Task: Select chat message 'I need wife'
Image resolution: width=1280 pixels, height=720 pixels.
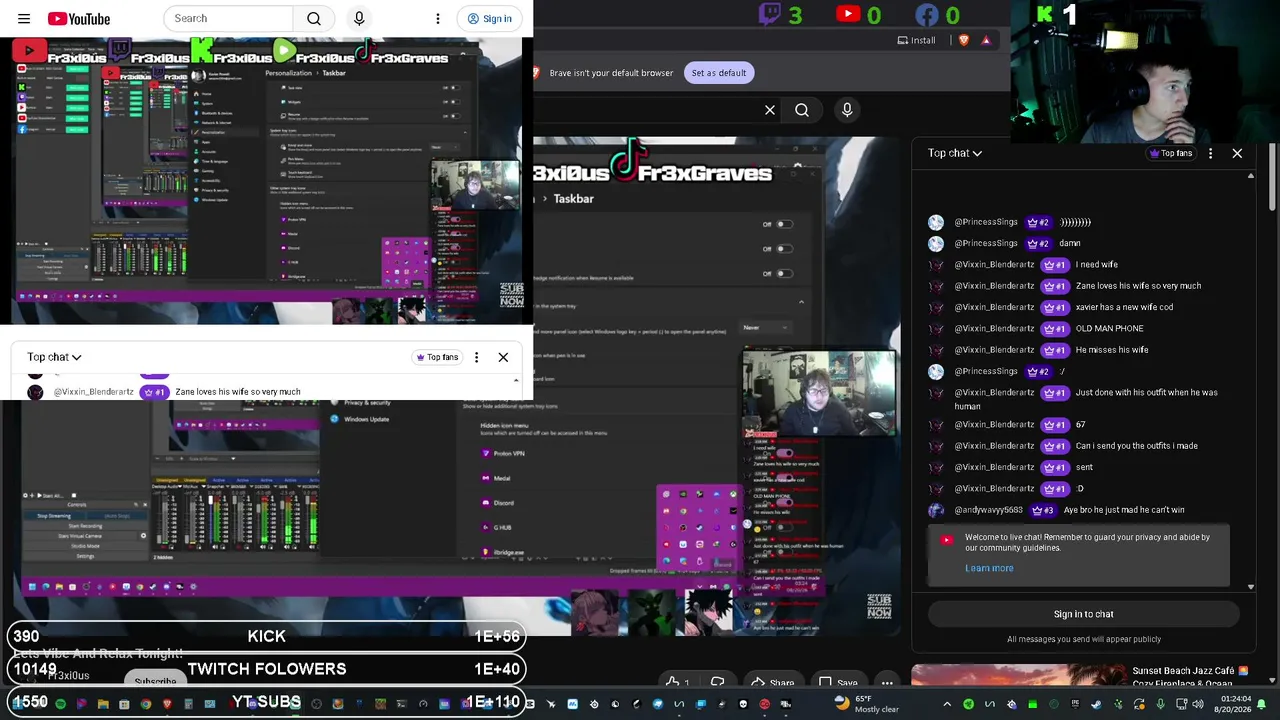Action: coord(1097,265)
